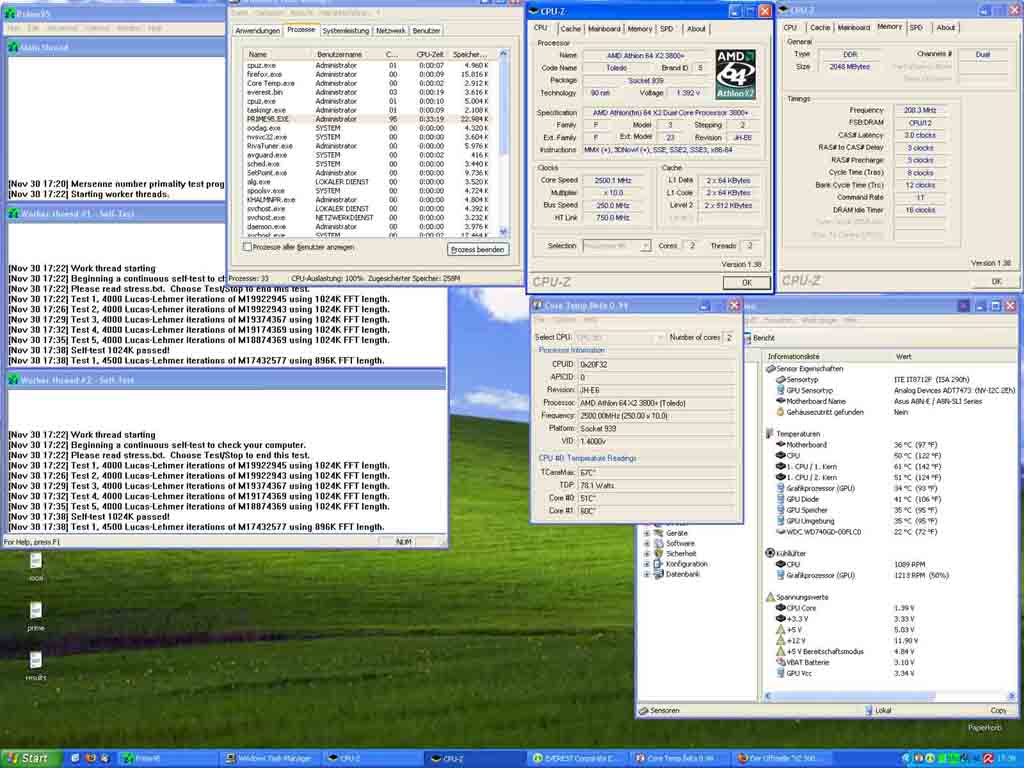Viewport: 1024px width, 768px height.
Task: Click the Datenbank icon in Everest tree
Action: point(658,574)
